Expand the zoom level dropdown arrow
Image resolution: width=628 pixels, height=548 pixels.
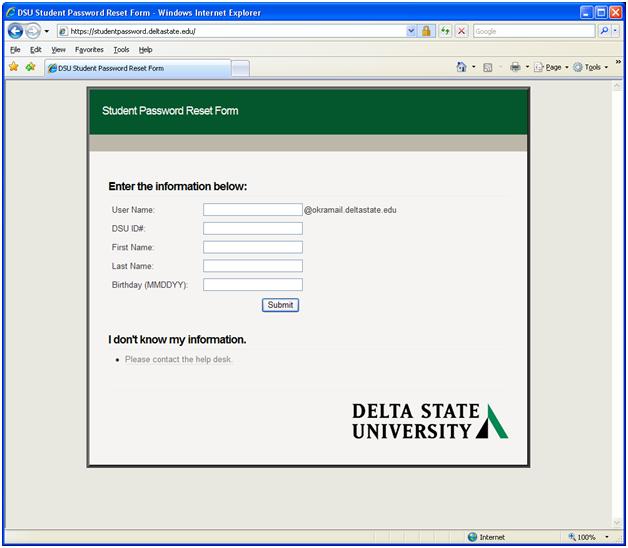point(607,537)
